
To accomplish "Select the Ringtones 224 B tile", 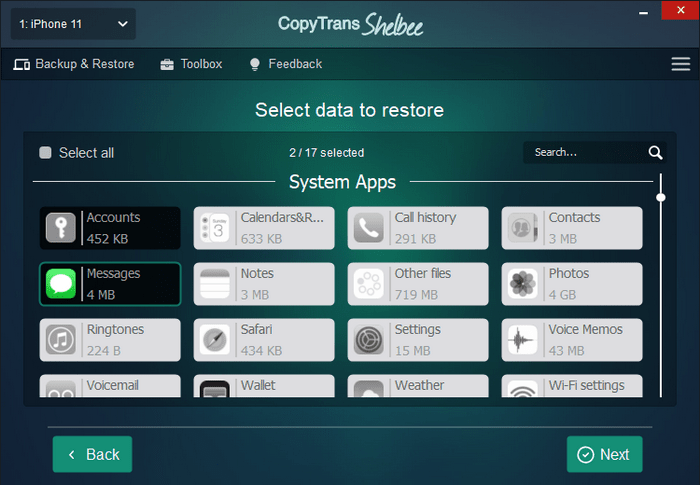I will (110, 339).
